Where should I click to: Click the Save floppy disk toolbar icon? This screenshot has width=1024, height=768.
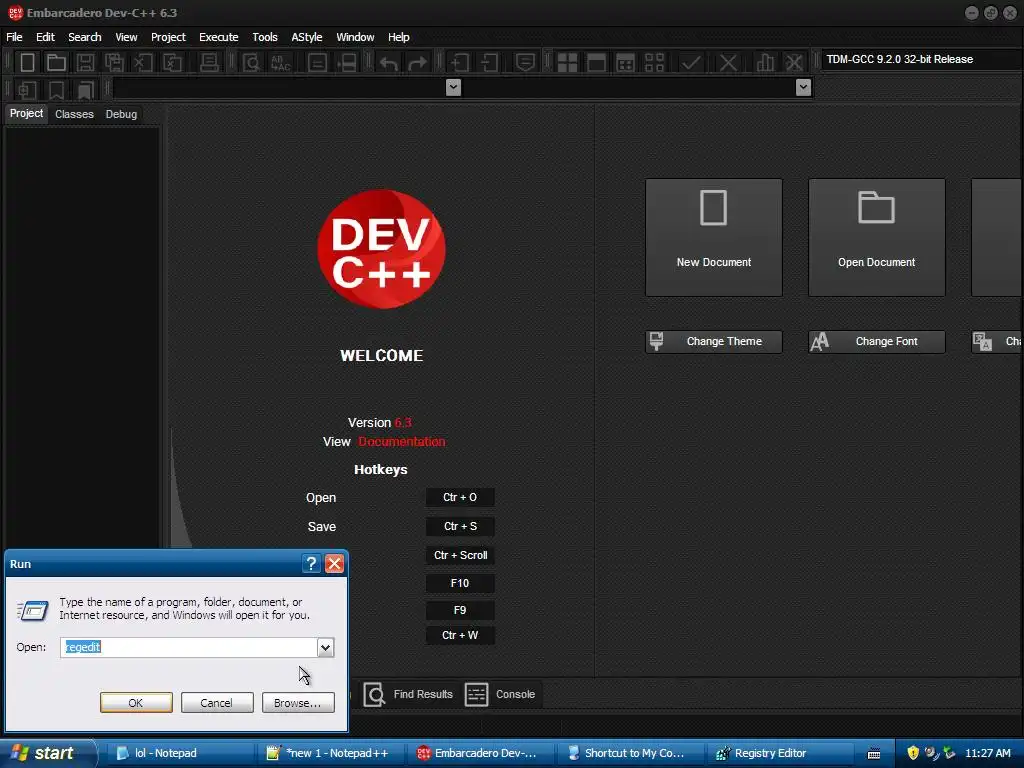pos(85,63)
